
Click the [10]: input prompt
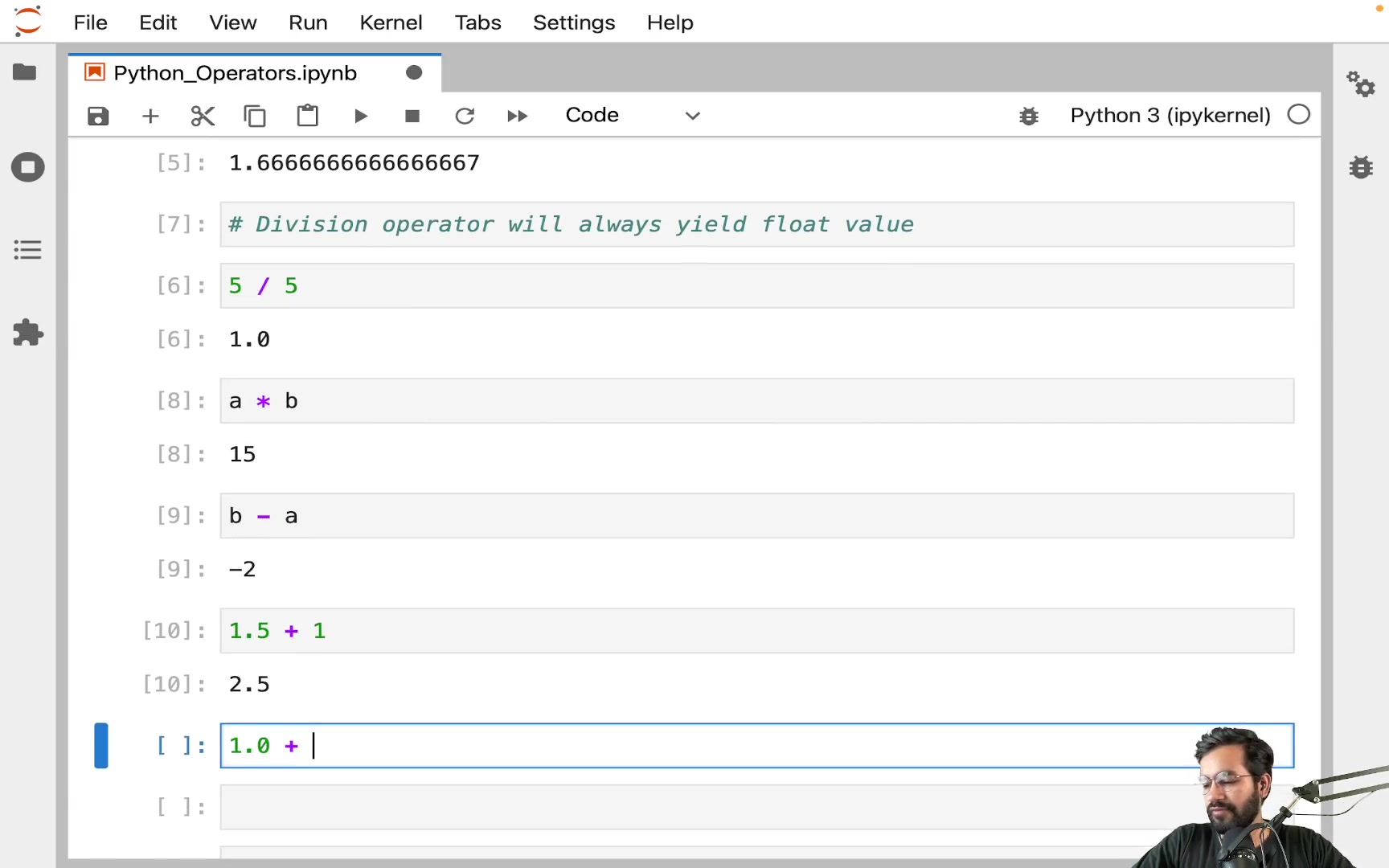tap(174, 631)
